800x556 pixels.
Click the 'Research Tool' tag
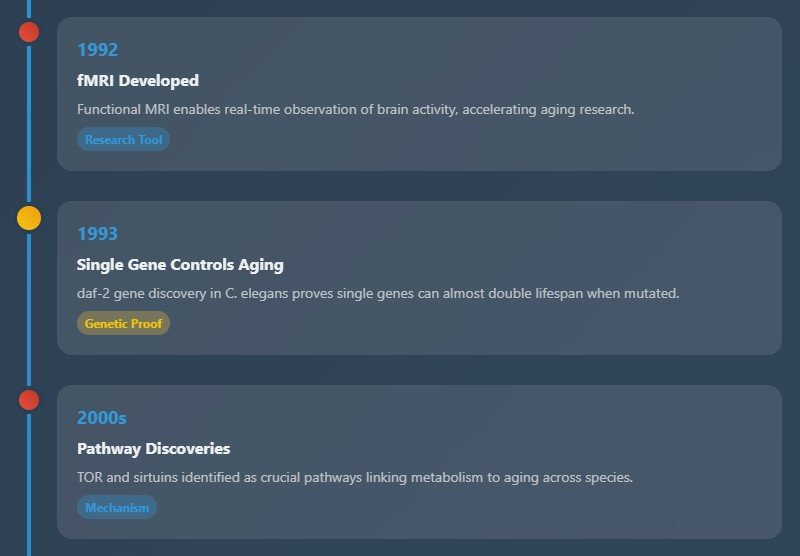point(123,140)
